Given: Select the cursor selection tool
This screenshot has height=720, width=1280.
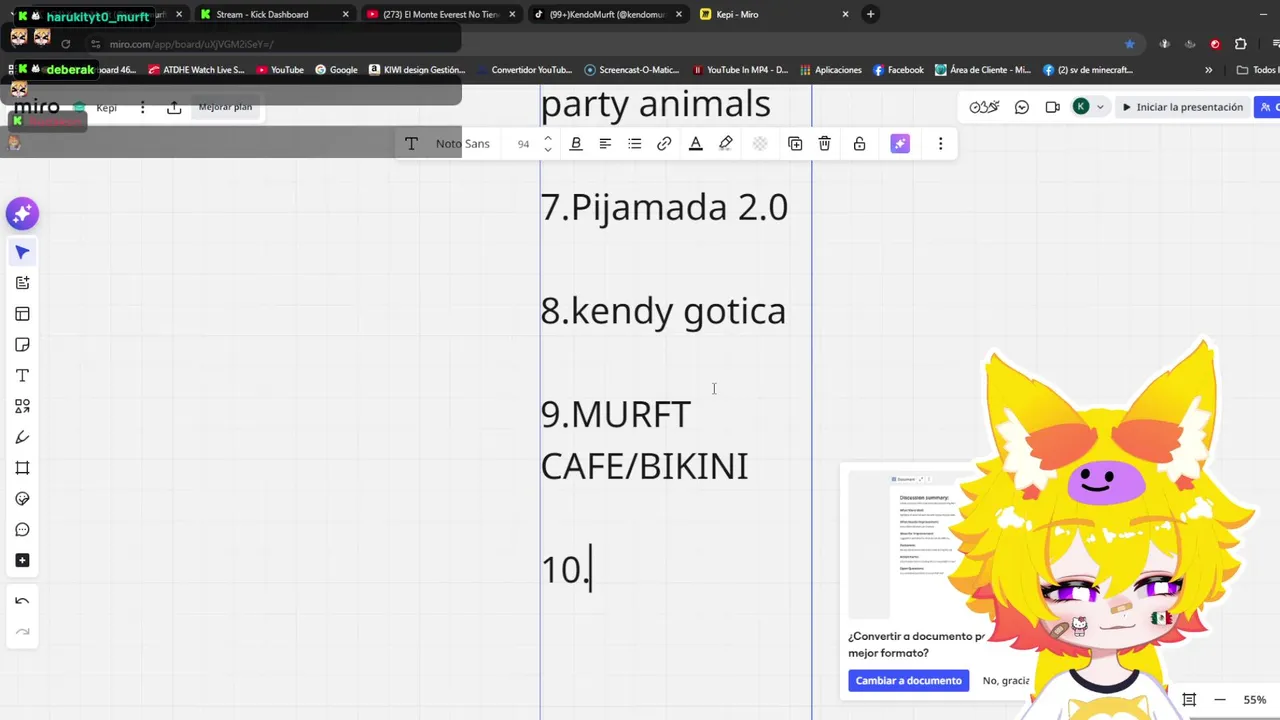Looking at the screenshot, I should pyautogui.click(x=22, y=252).
